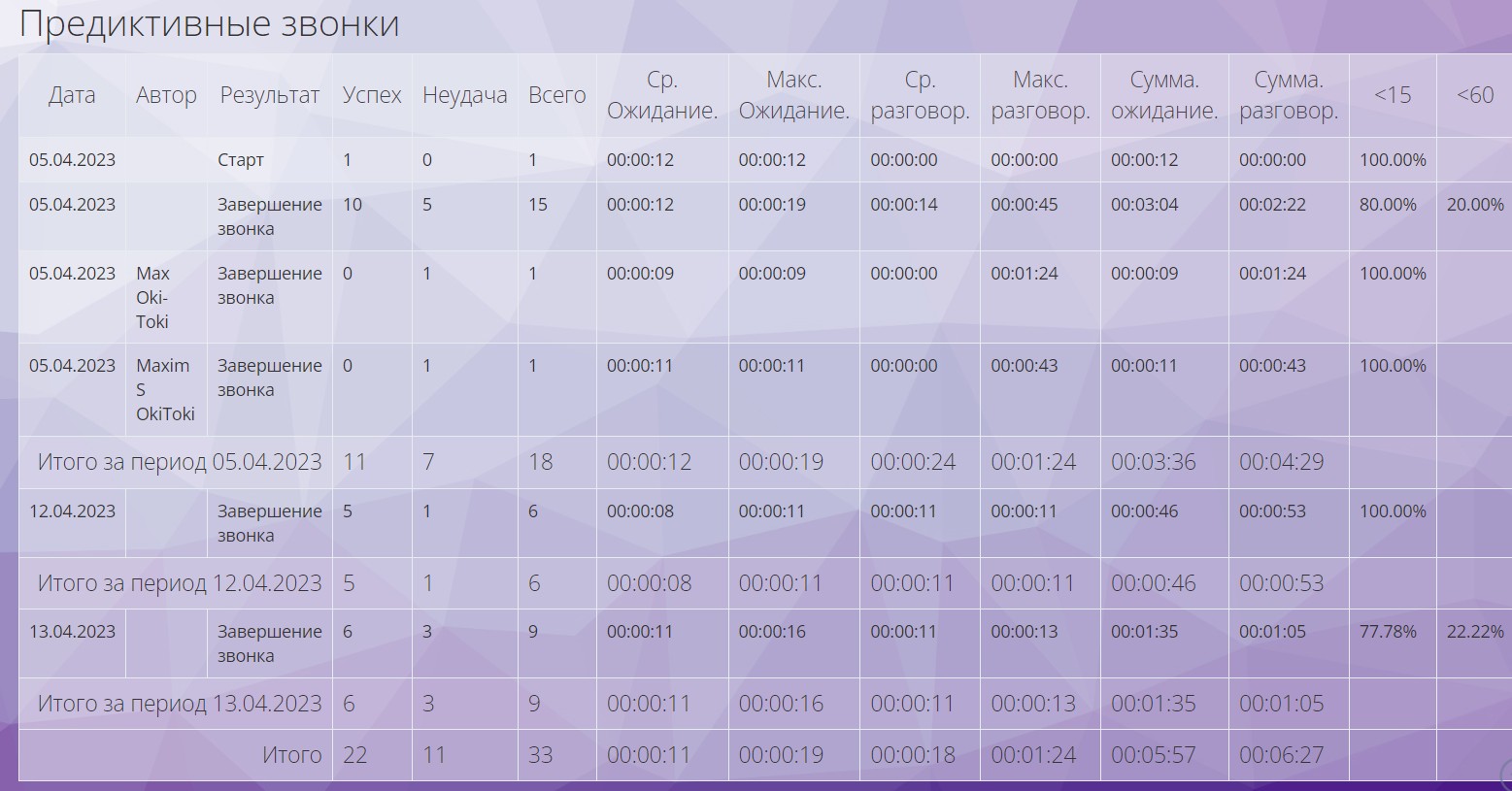
Task: Click the 'Предиктивные звонки' title
Action: (209, 24)
